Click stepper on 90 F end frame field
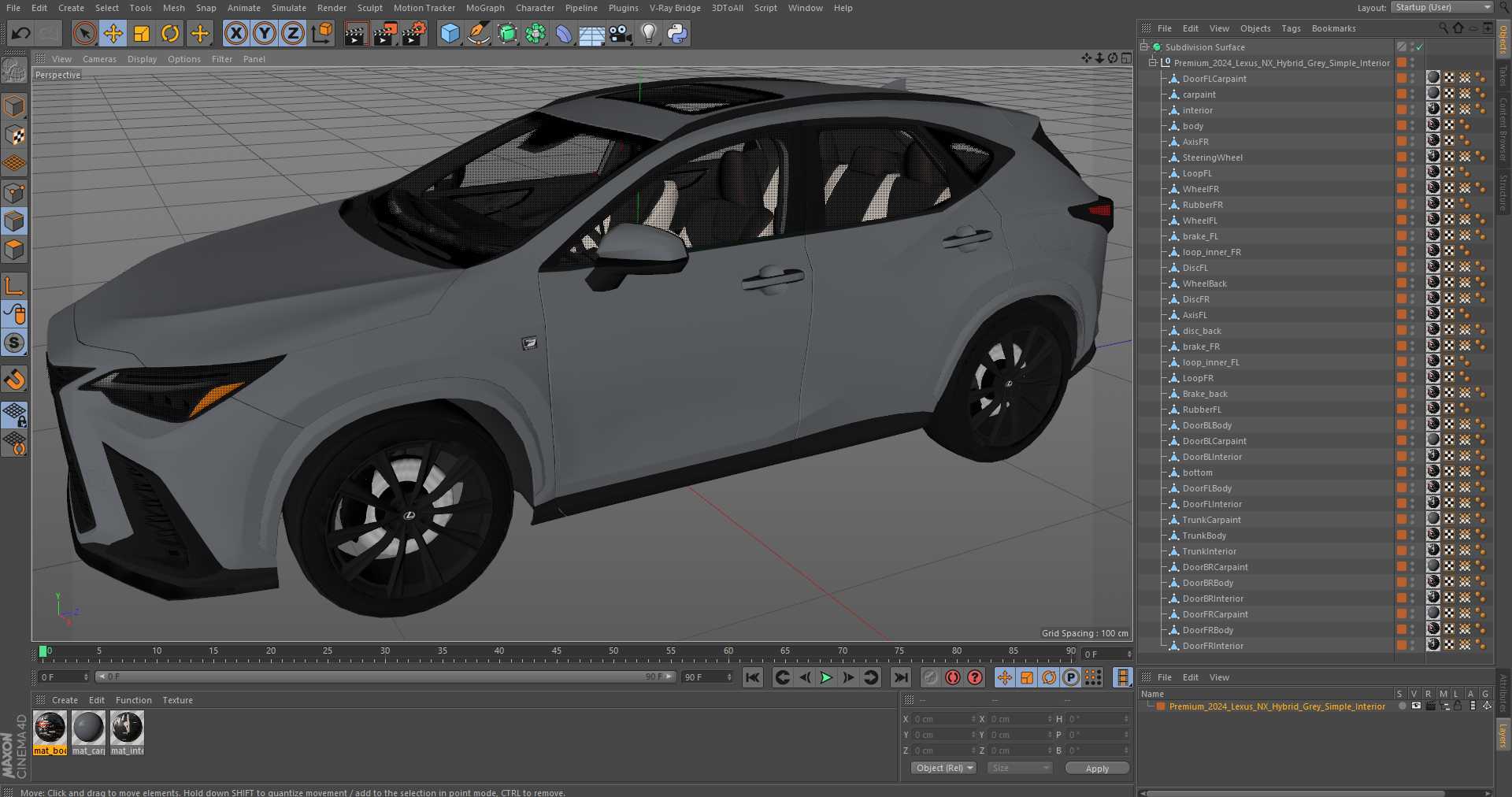This screenshot has height=797, width=1512. pos(729,677)
